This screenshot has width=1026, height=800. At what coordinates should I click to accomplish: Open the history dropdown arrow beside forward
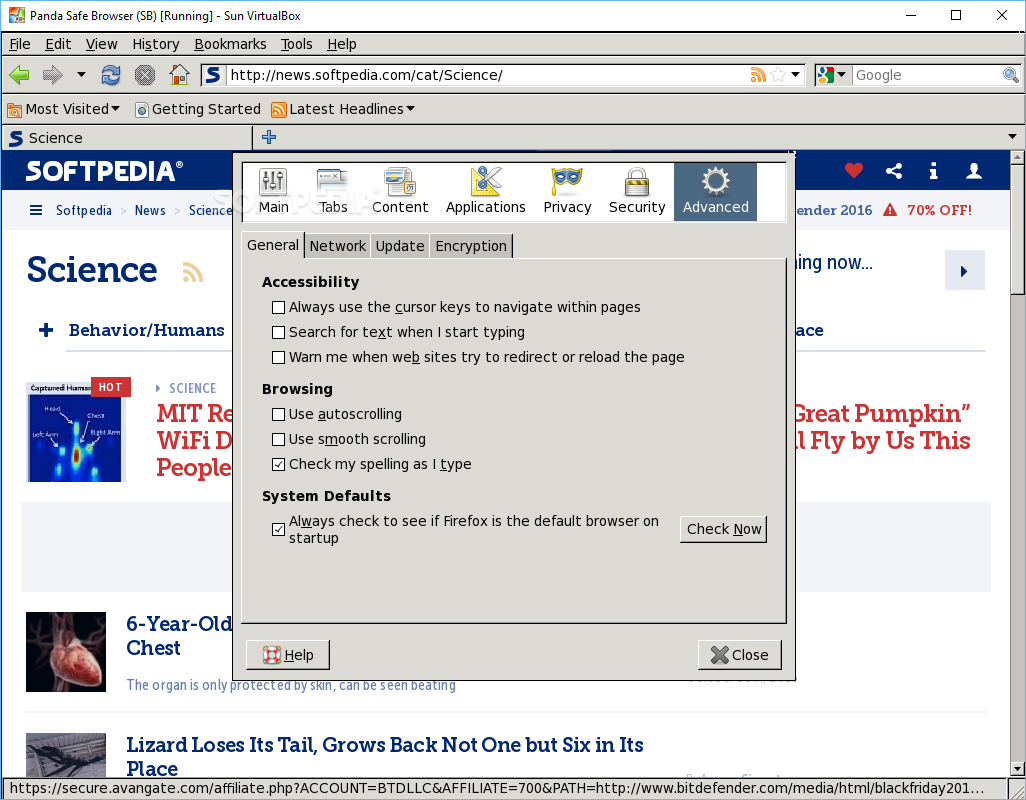pyautogui.click(x=81, y=75)
